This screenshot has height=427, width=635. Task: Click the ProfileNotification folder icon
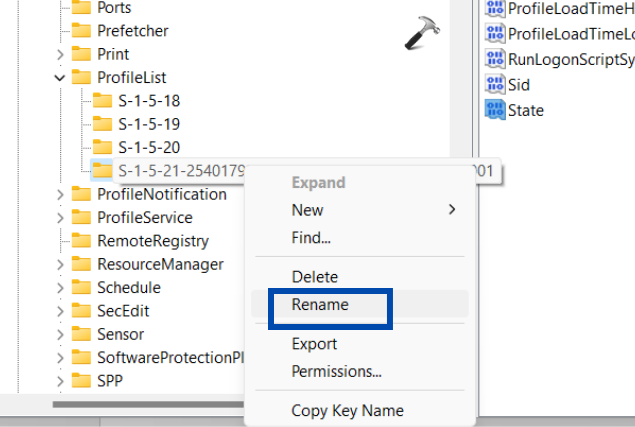(x=81, y=194)
